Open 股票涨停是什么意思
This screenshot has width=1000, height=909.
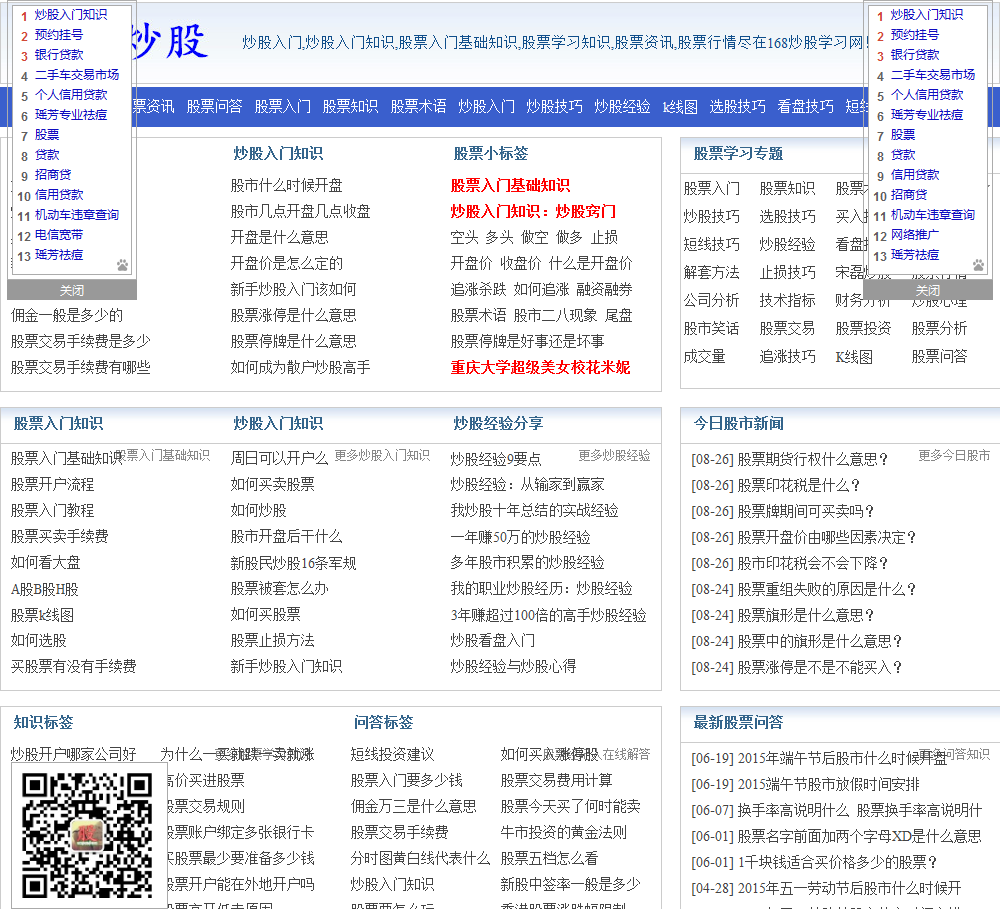(x=293, y=315)
